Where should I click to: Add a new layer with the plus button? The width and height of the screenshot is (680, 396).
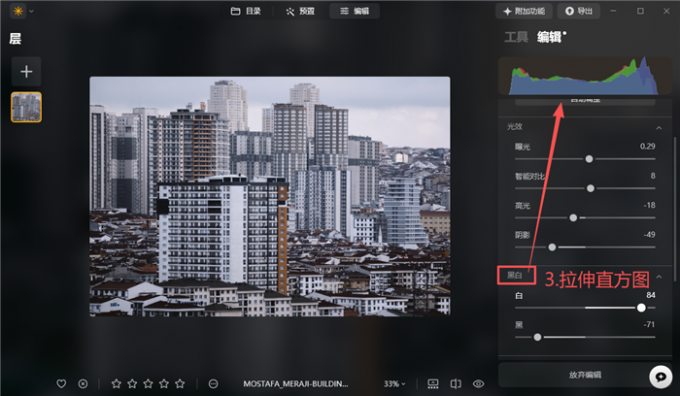click(26, 72)
